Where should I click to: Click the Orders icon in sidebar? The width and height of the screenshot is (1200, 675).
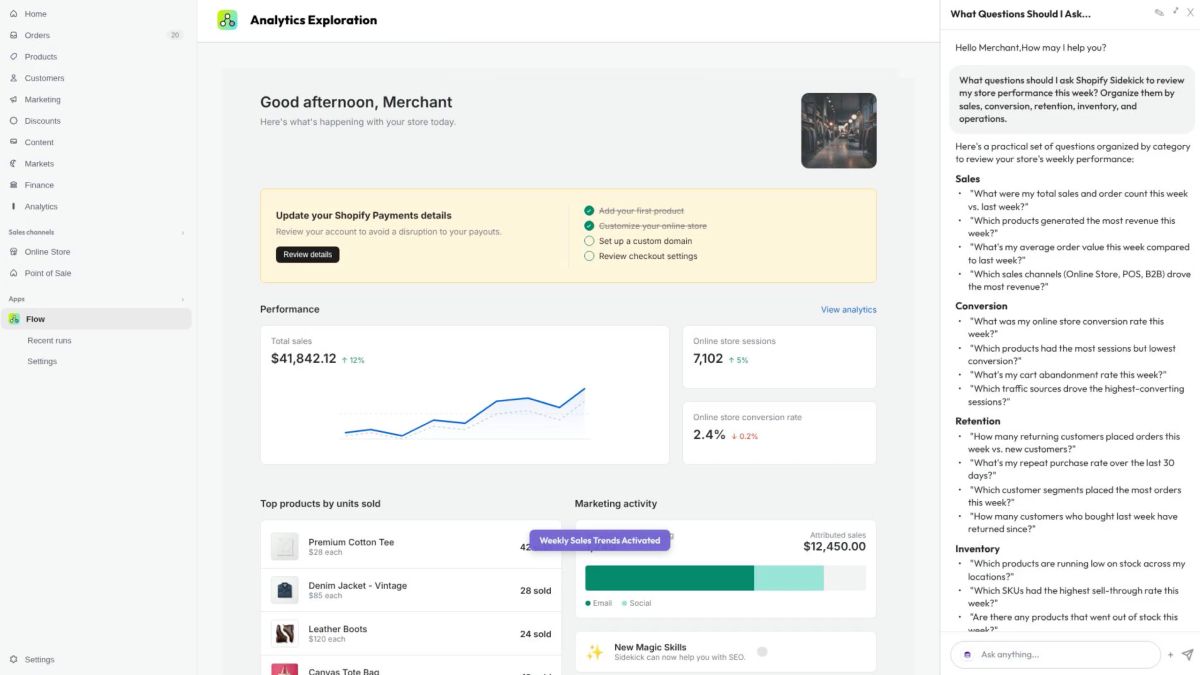pos(14,35)
